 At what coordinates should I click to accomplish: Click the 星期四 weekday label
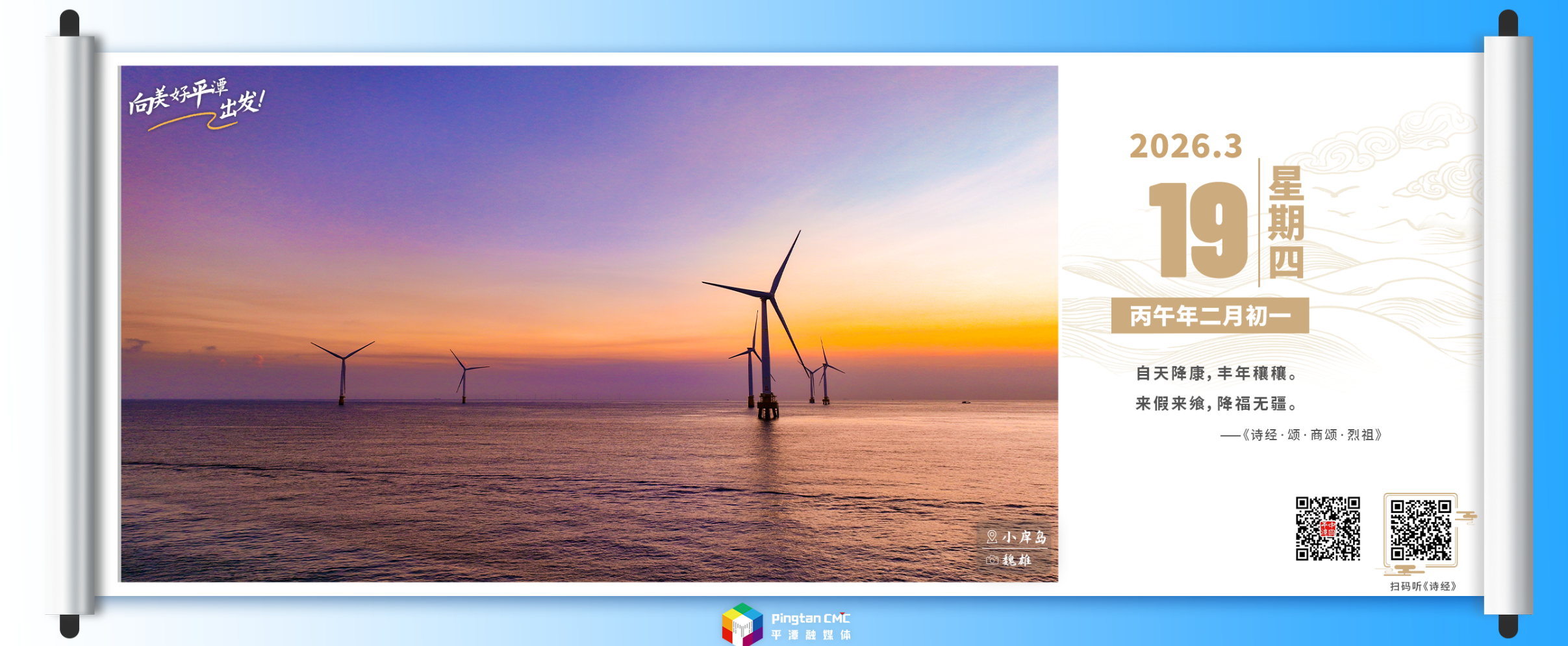coord(1285,222)
